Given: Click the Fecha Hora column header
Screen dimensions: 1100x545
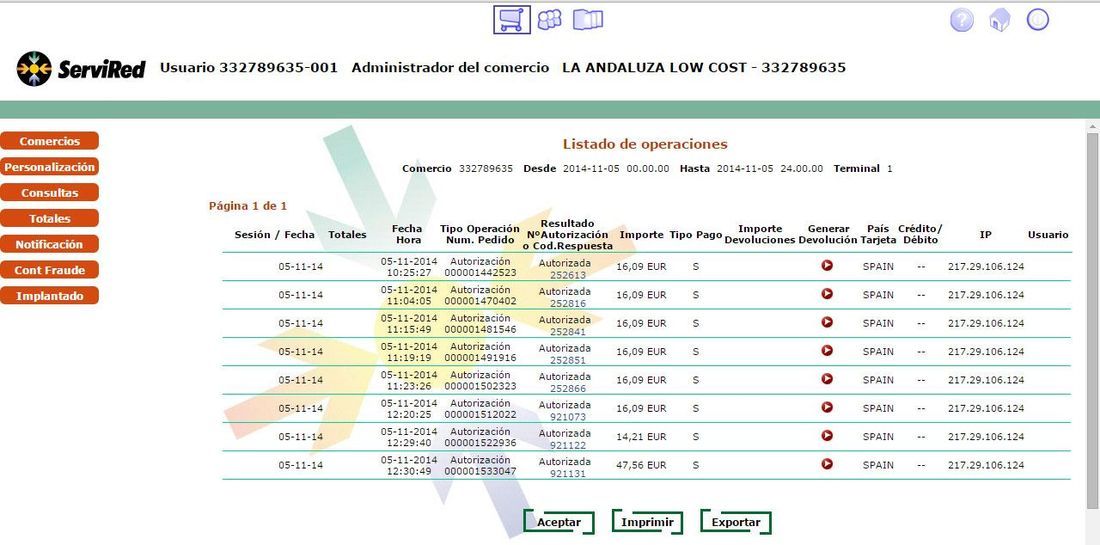Looking at the screenshot, I should pyautogui.click(x=408, y=234).
